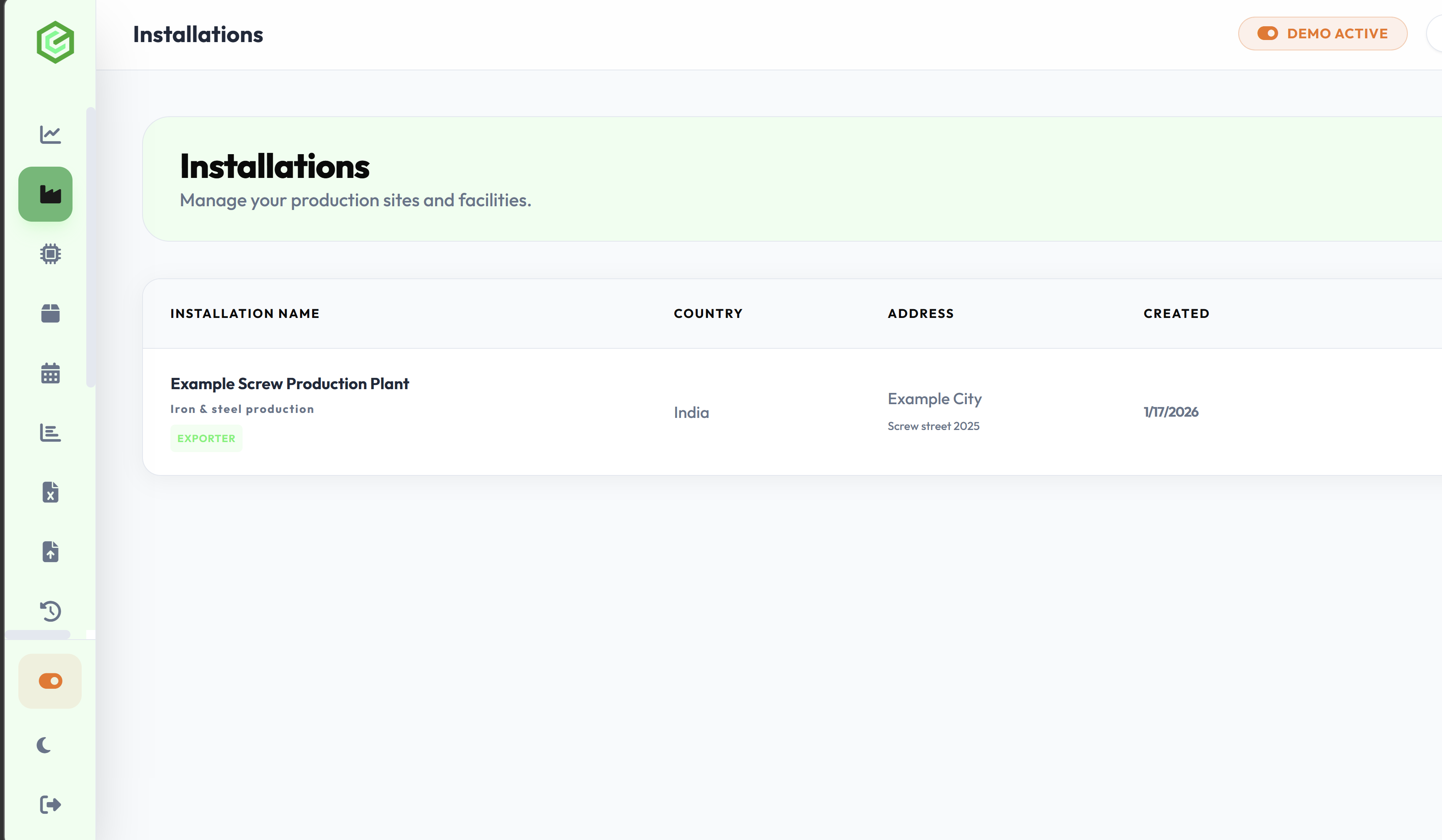Click the Excel export file icon

click(x=50, y=492)
